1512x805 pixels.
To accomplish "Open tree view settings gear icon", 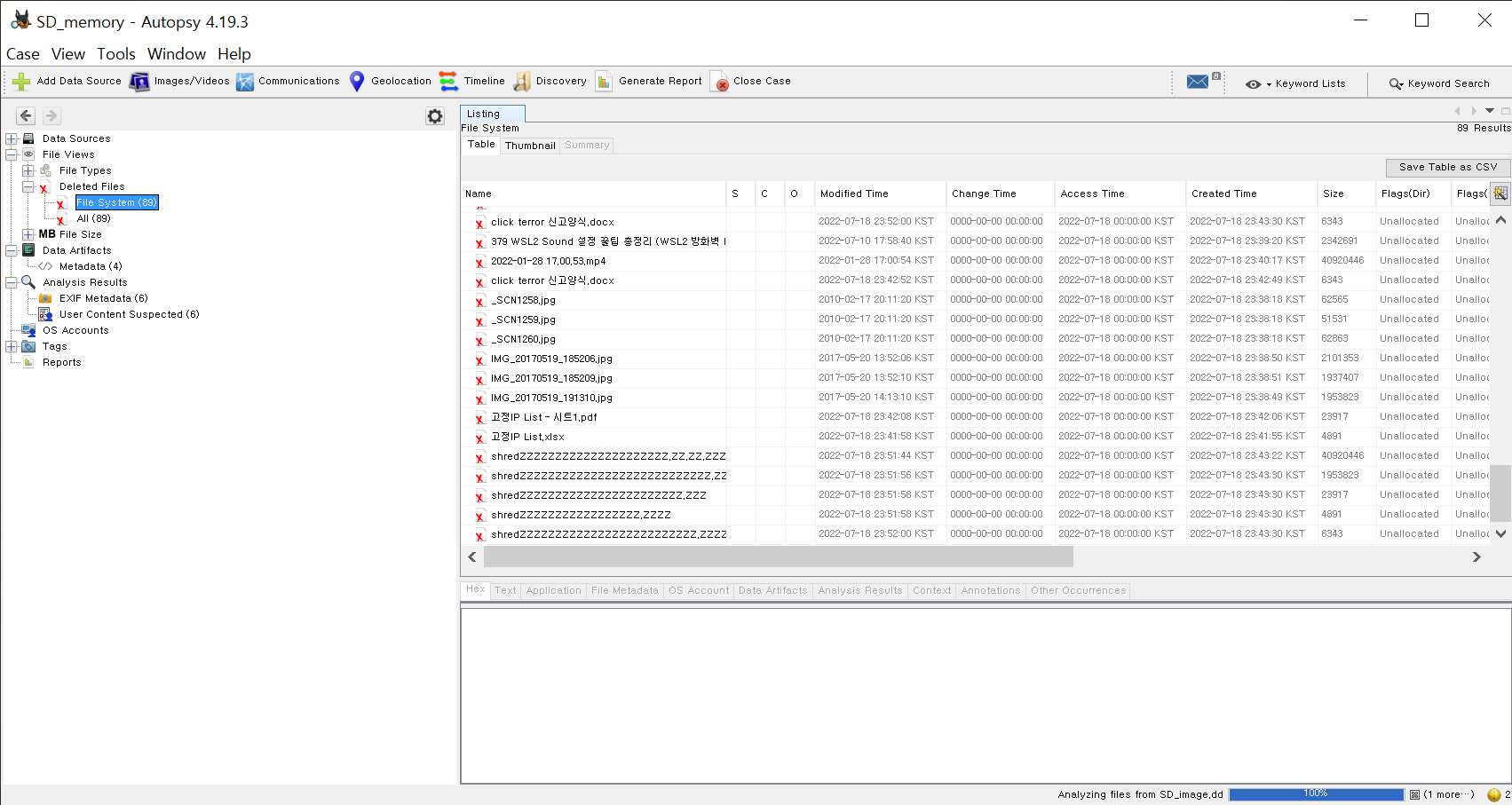I will [x=435, y=116].
